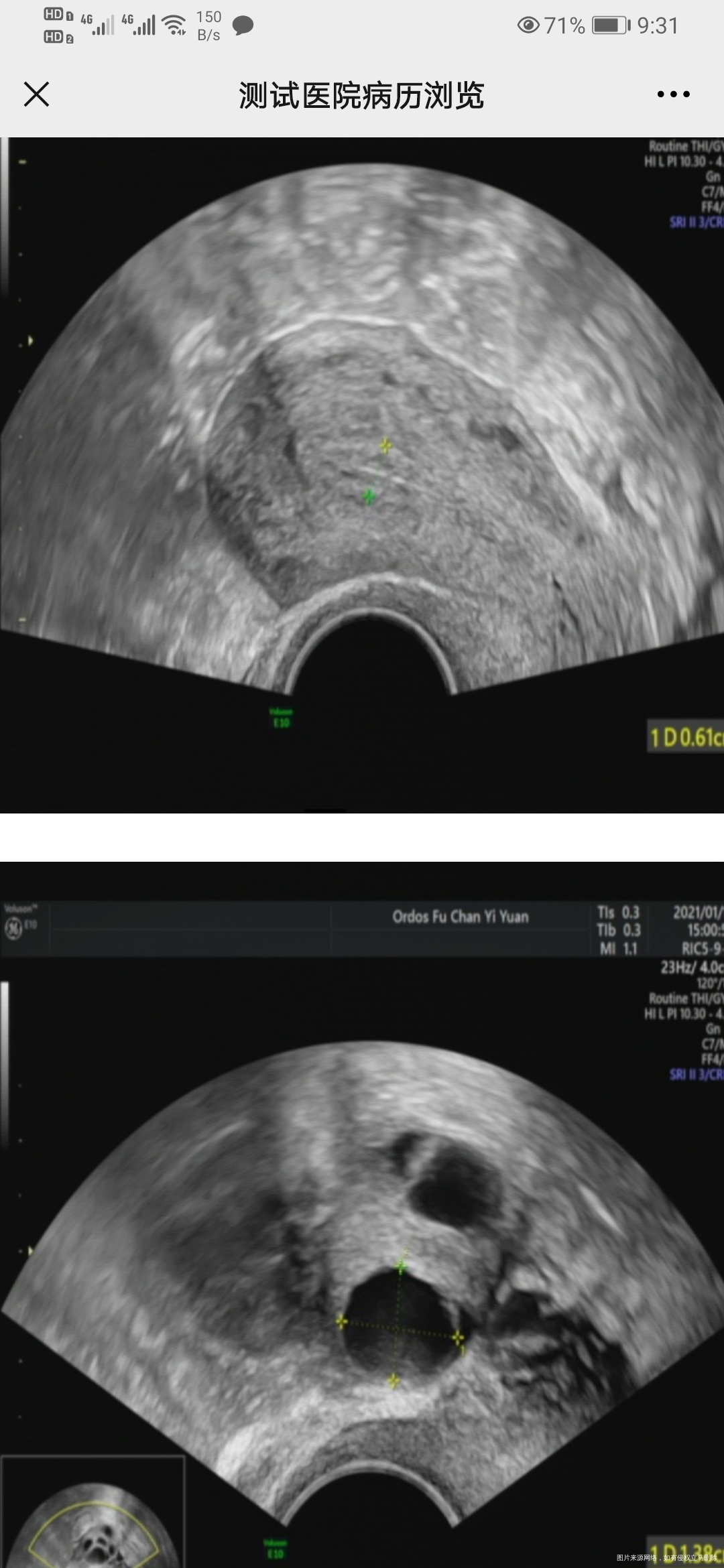
Task: Tap the yellow 1 D 0.61cm measurement label
Action: point(685,737)
